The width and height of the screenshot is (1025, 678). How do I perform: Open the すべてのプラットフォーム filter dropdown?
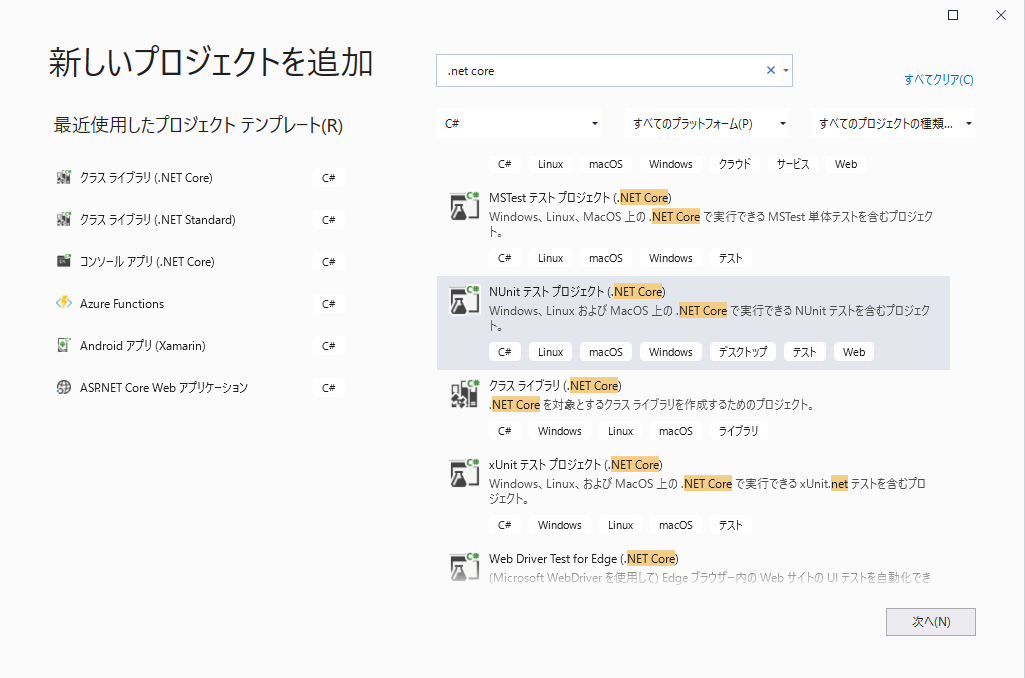pos(707,124)
